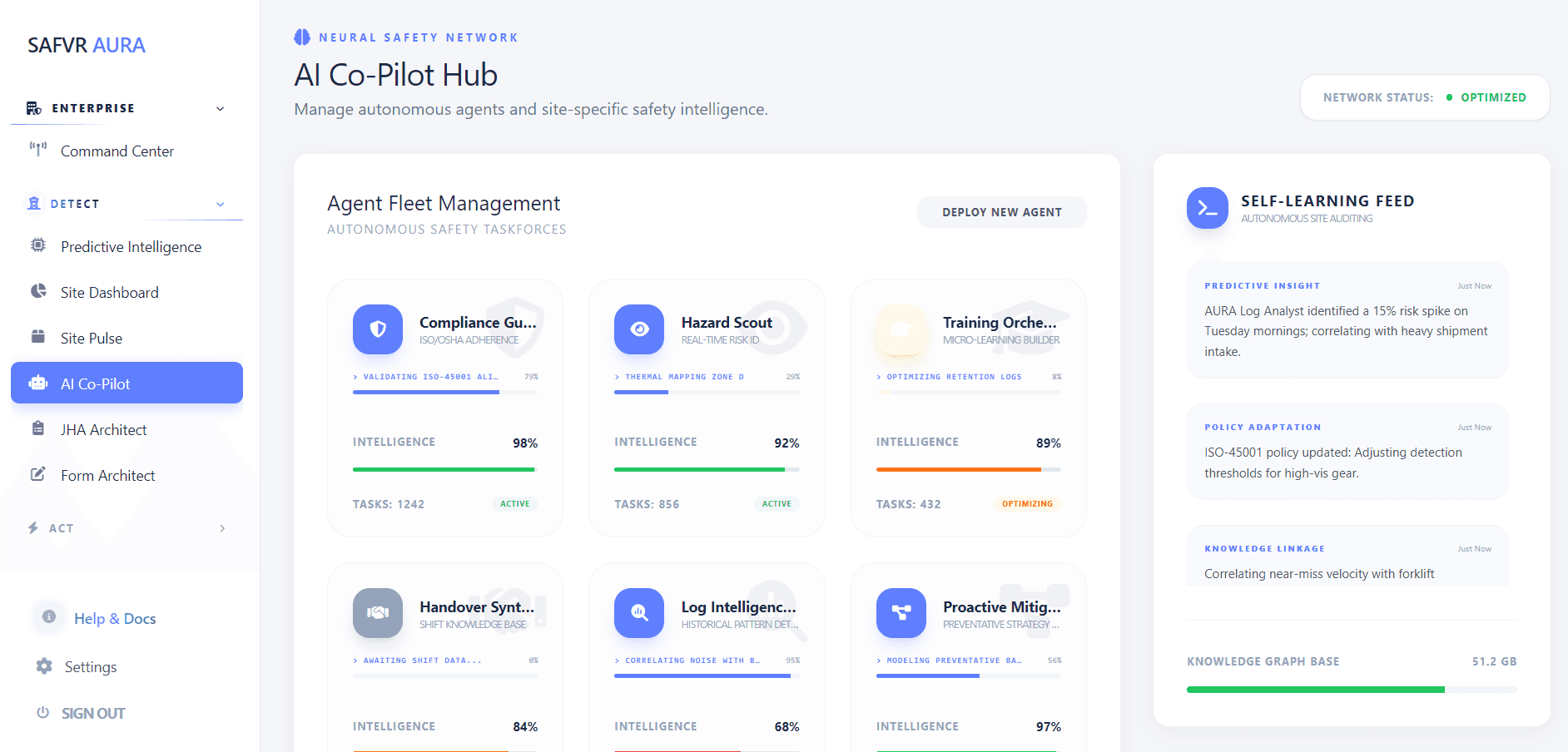Open the Predictive Insight feed card

(1347, 320)
